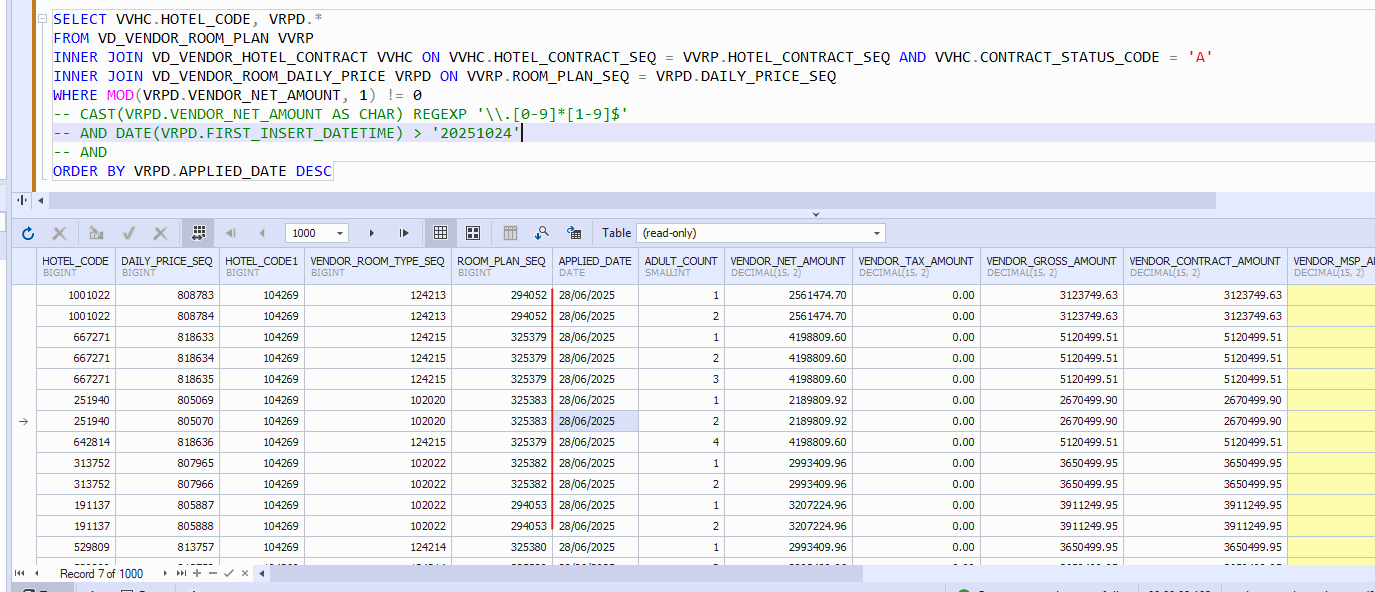Open the Table (read-only) dropdown
Viewport: 1375px width, 592px height.
tap(877, 233)
